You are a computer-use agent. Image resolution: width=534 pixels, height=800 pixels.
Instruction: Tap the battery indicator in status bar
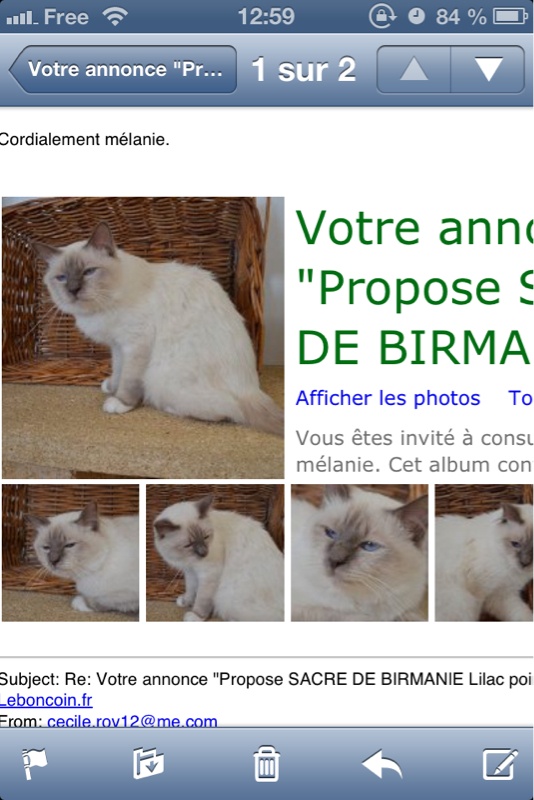510,17
